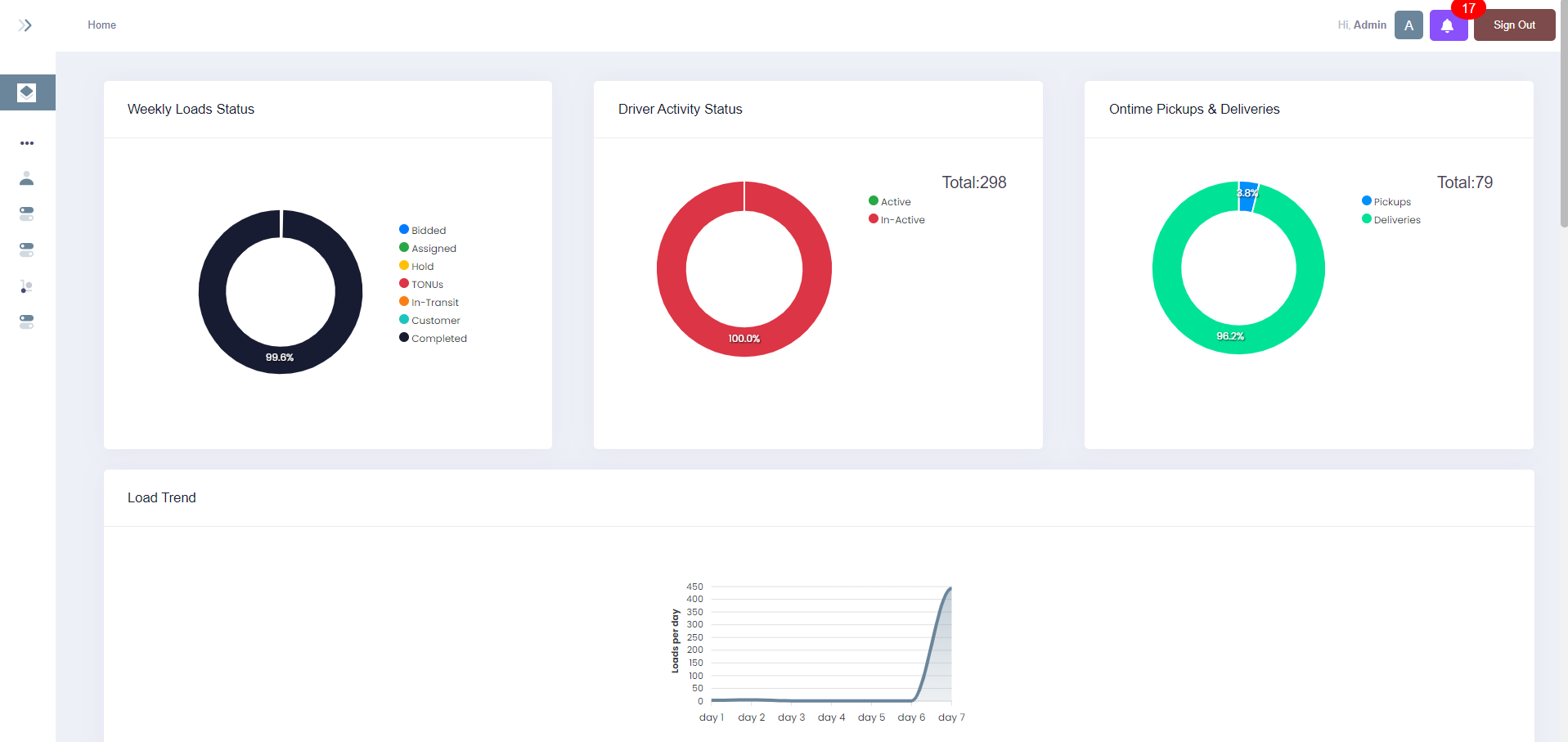Expand the sidebar using the double-chevron arrow
The image size is (1568, 742).
[25, 25]
